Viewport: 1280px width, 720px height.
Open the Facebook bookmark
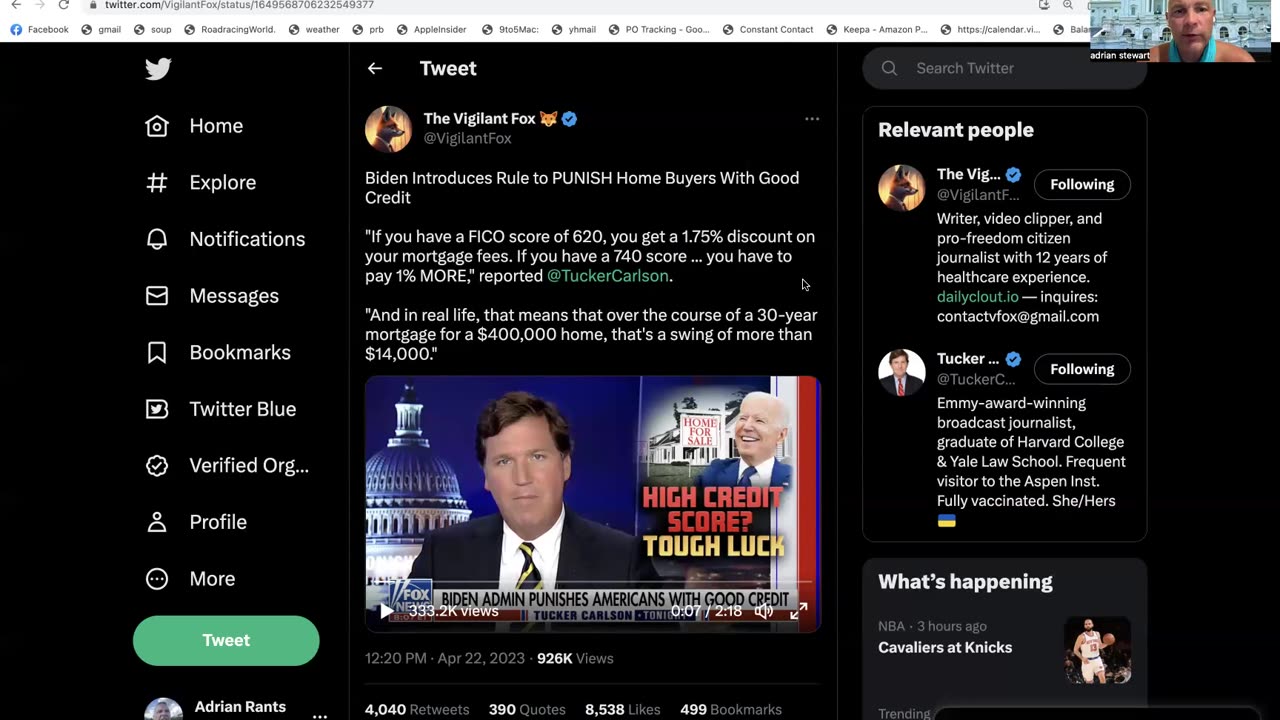point(39,30)
